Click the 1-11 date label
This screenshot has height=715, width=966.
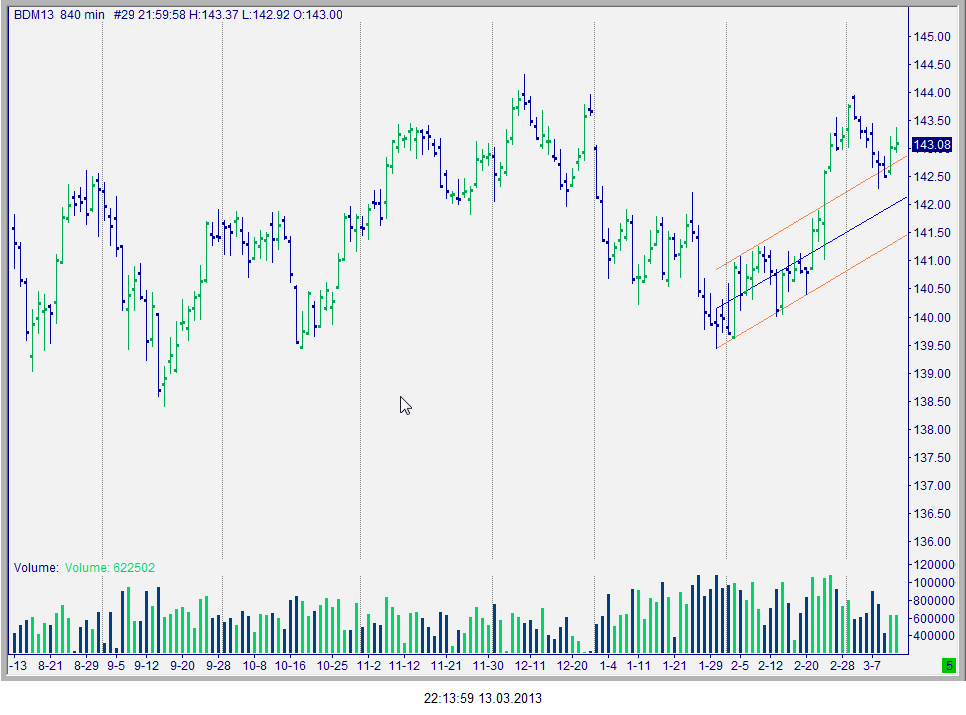click(x=638, y=666)
